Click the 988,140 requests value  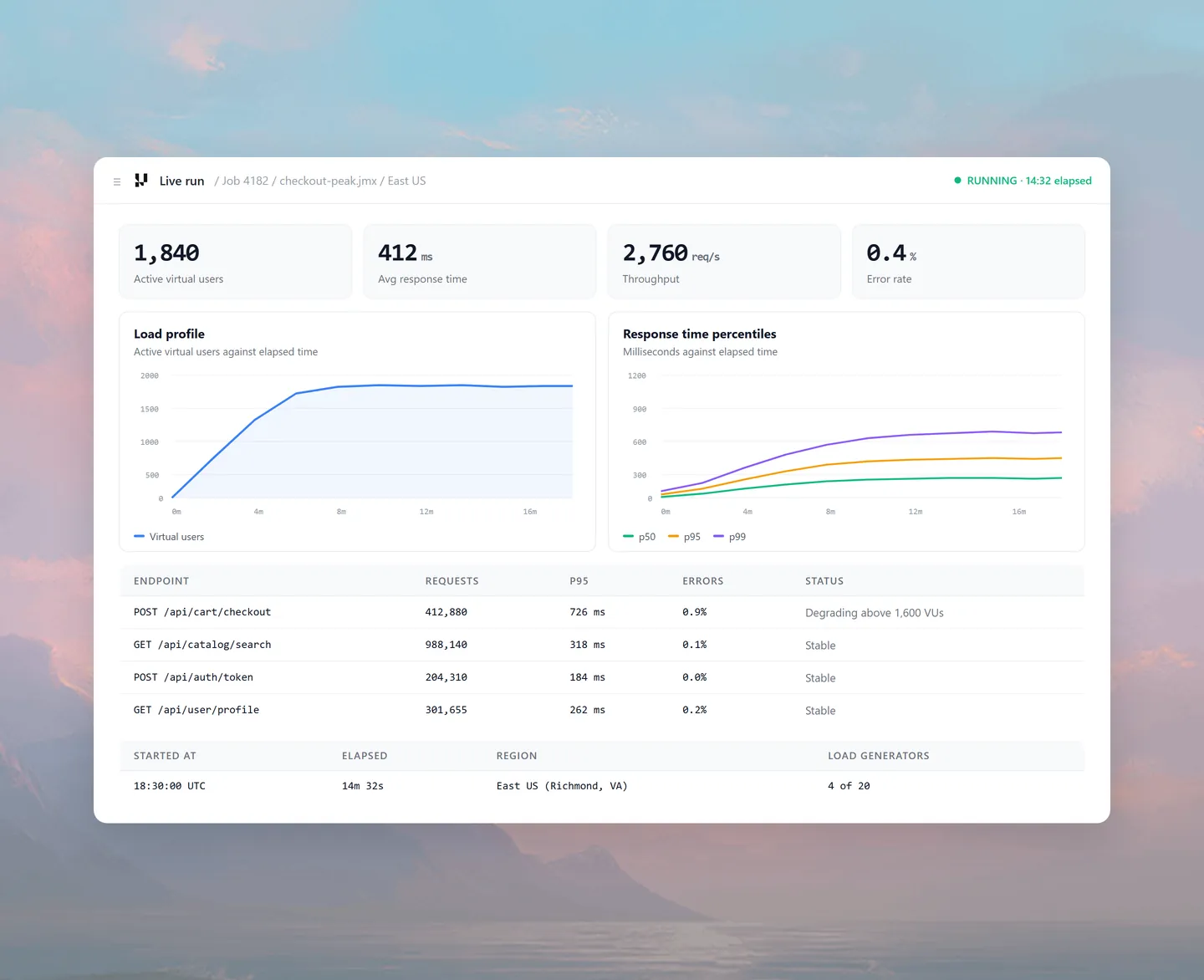[x=446, y=645]
